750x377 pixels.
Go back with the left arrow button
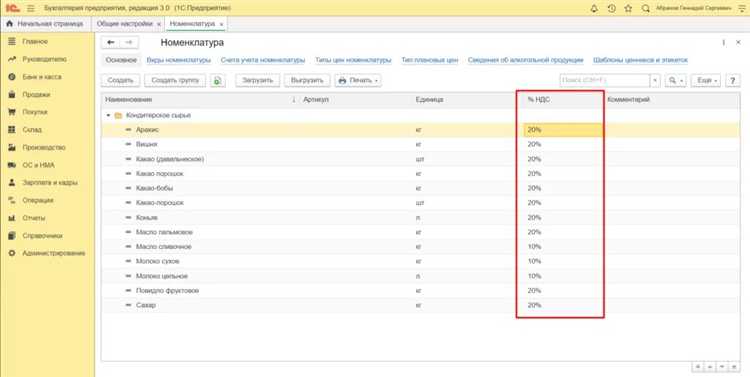tap(111, 43)
